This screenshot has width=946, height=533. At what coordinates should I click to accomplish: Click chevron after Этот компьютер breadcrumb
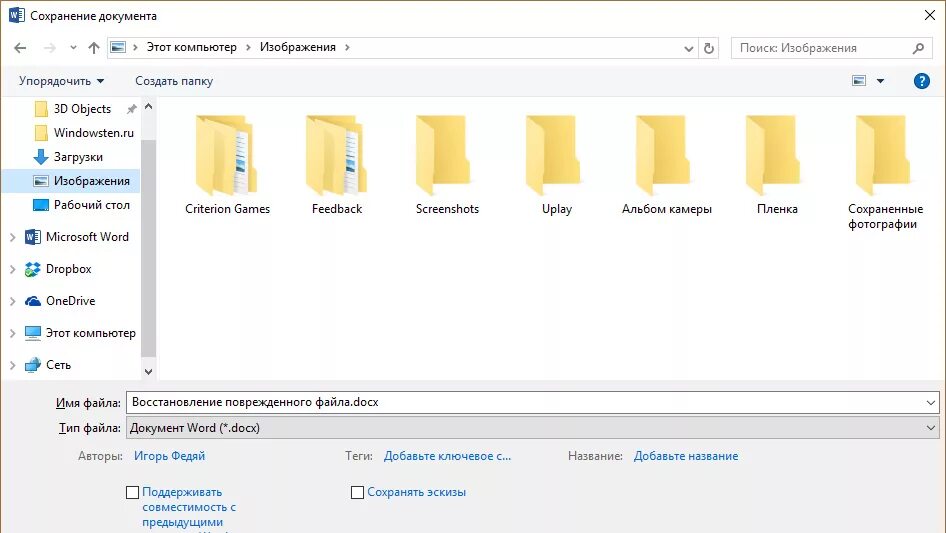[x=248, y=47]
